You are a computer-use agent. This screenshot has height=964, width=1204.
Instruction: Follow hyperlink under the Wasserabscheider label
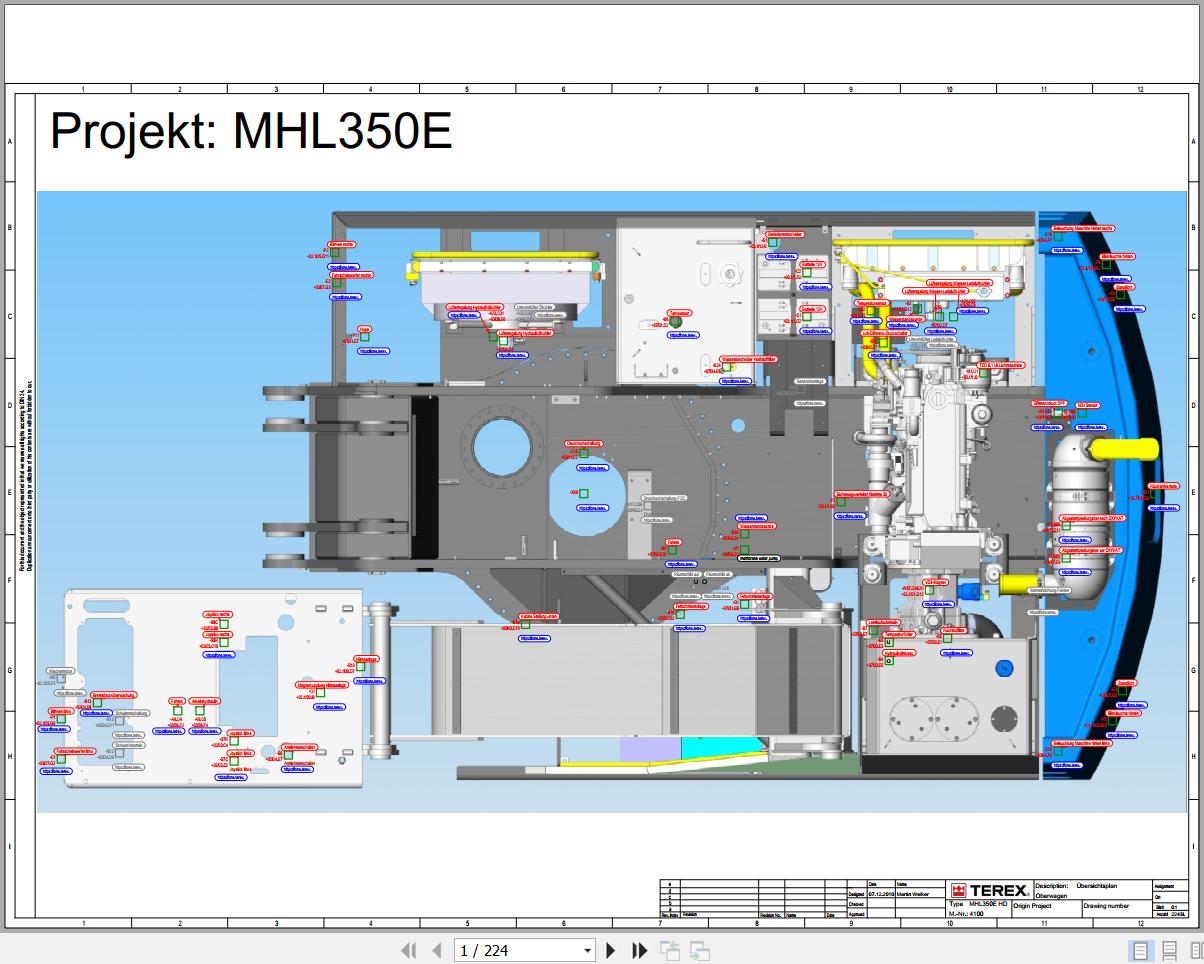click(x=734, y=381)
